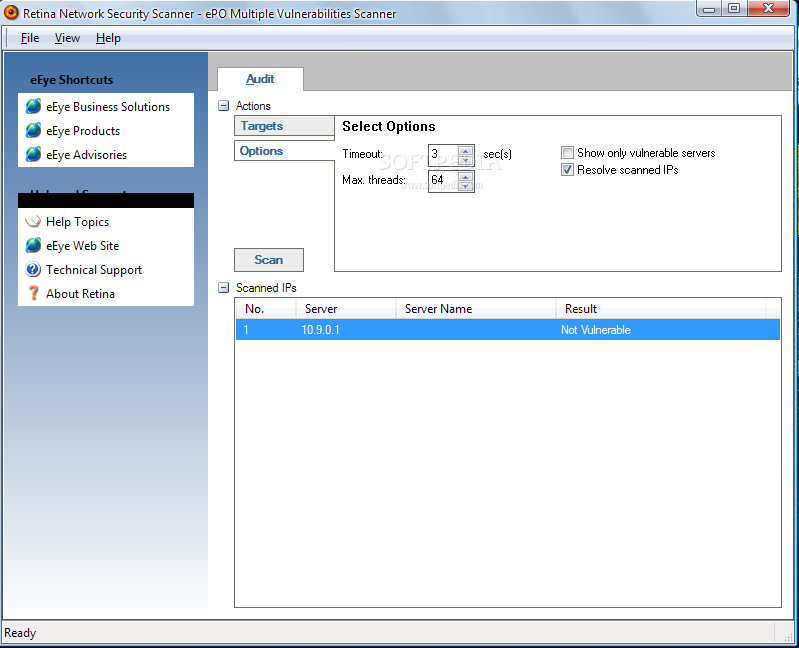Viewport: 799px width, 648px height.
Task: Enable Show only vulnerable servers checkbox
Action: point(567,153)
